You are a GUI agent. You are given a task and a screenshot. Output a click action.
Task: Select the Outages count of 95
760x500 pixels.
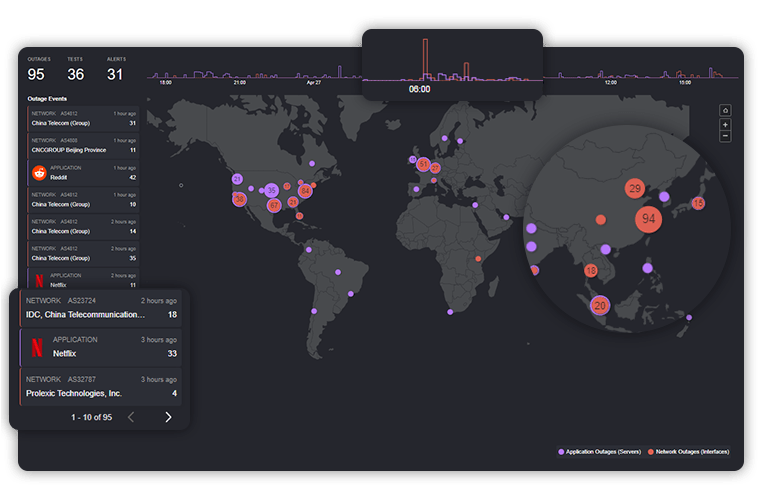point(36,74)
